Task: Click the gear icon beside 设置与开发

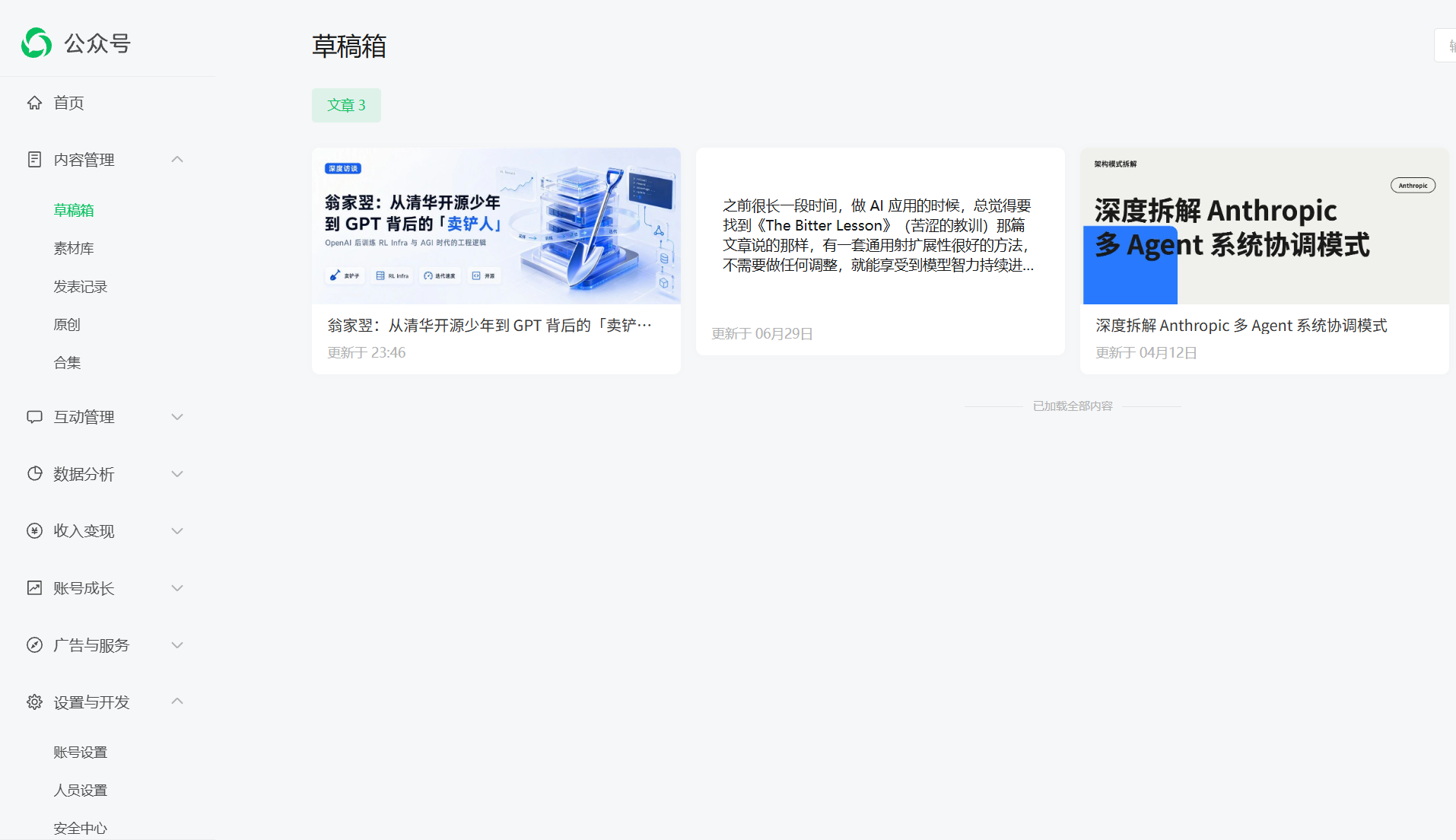Action: click(34, 702)
